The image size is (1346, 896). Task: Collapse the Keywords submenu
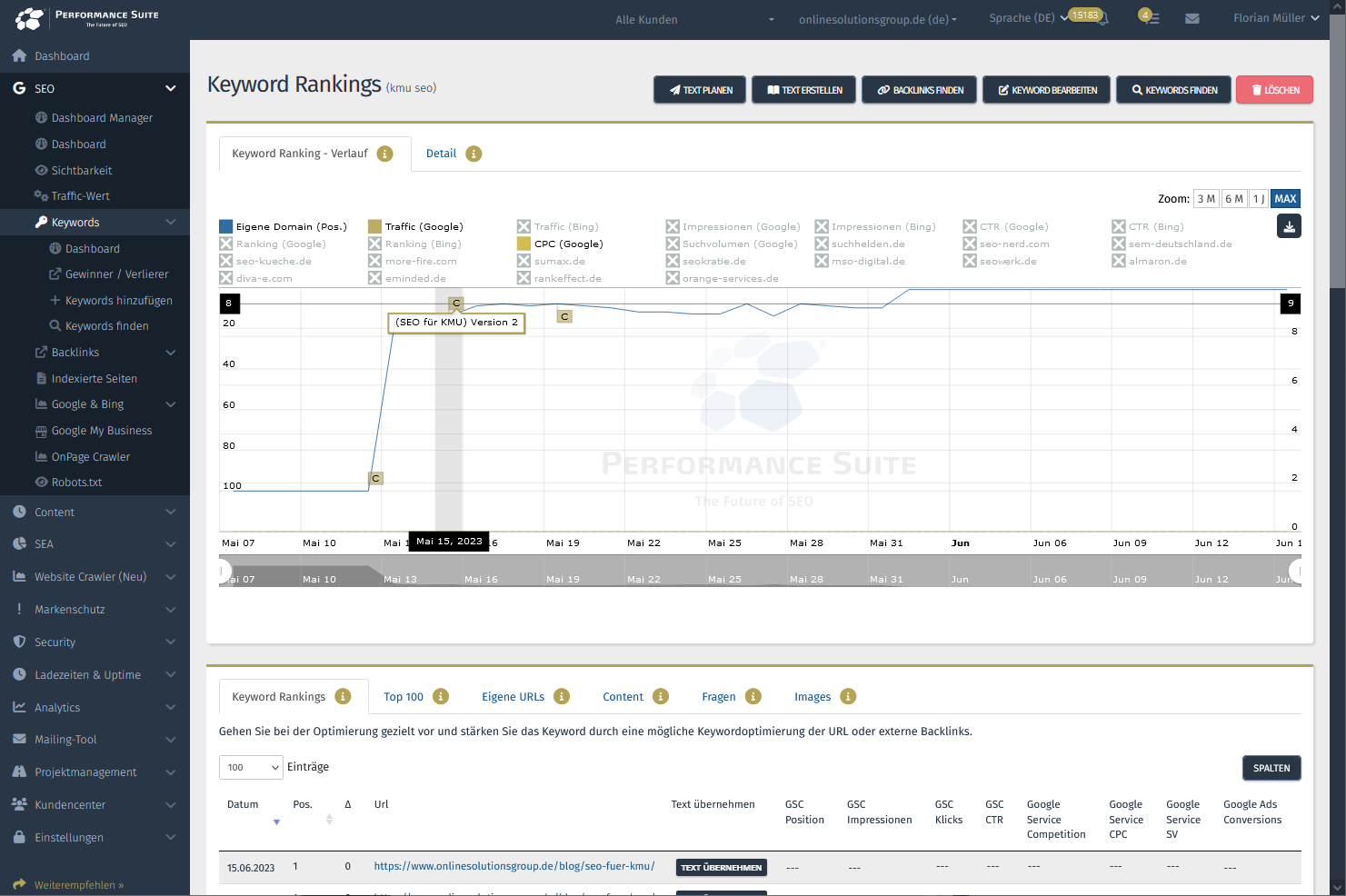(170, 223)
